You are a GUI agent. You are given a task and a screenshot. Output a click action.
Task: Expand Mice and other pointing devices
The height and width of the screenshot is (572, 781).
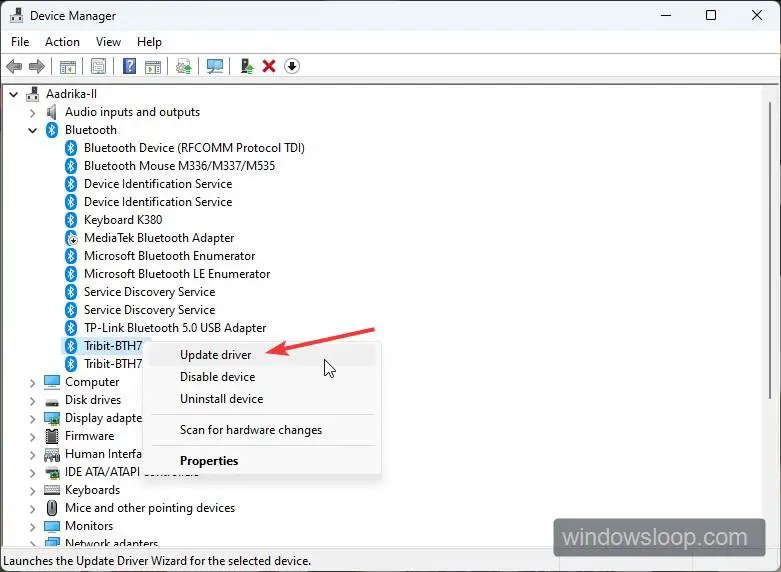[x=32, y=509]
